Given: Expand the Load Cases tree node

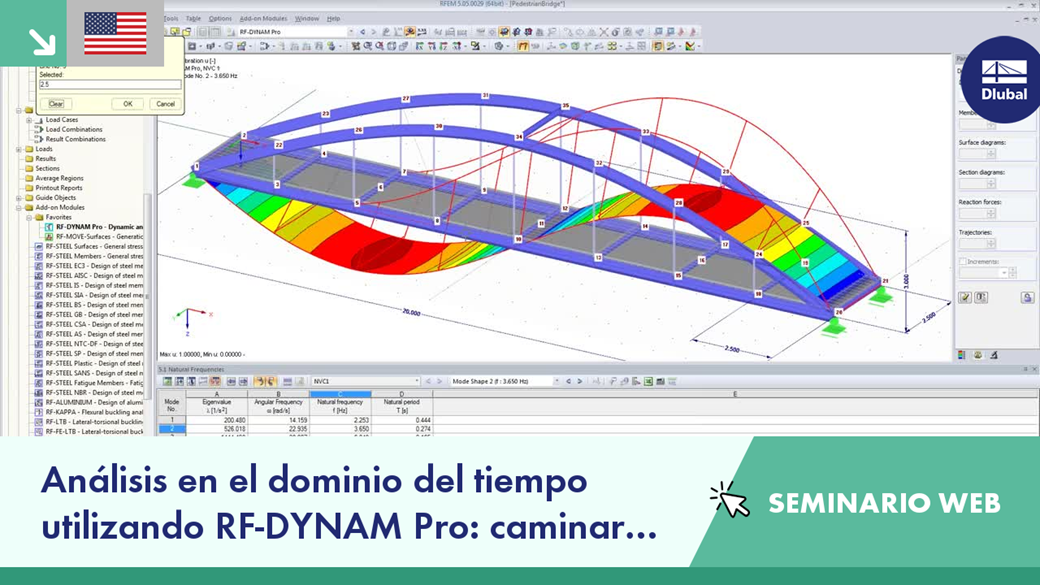Looking at the screenshot, I should tap(29, 120).
